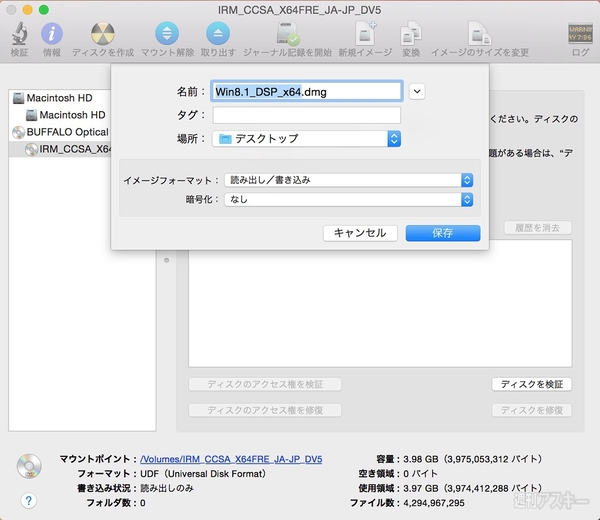This screenshot has height=520, width=600.
Task: Expand the save dialog with the chevron button
Action: [417, 91]
